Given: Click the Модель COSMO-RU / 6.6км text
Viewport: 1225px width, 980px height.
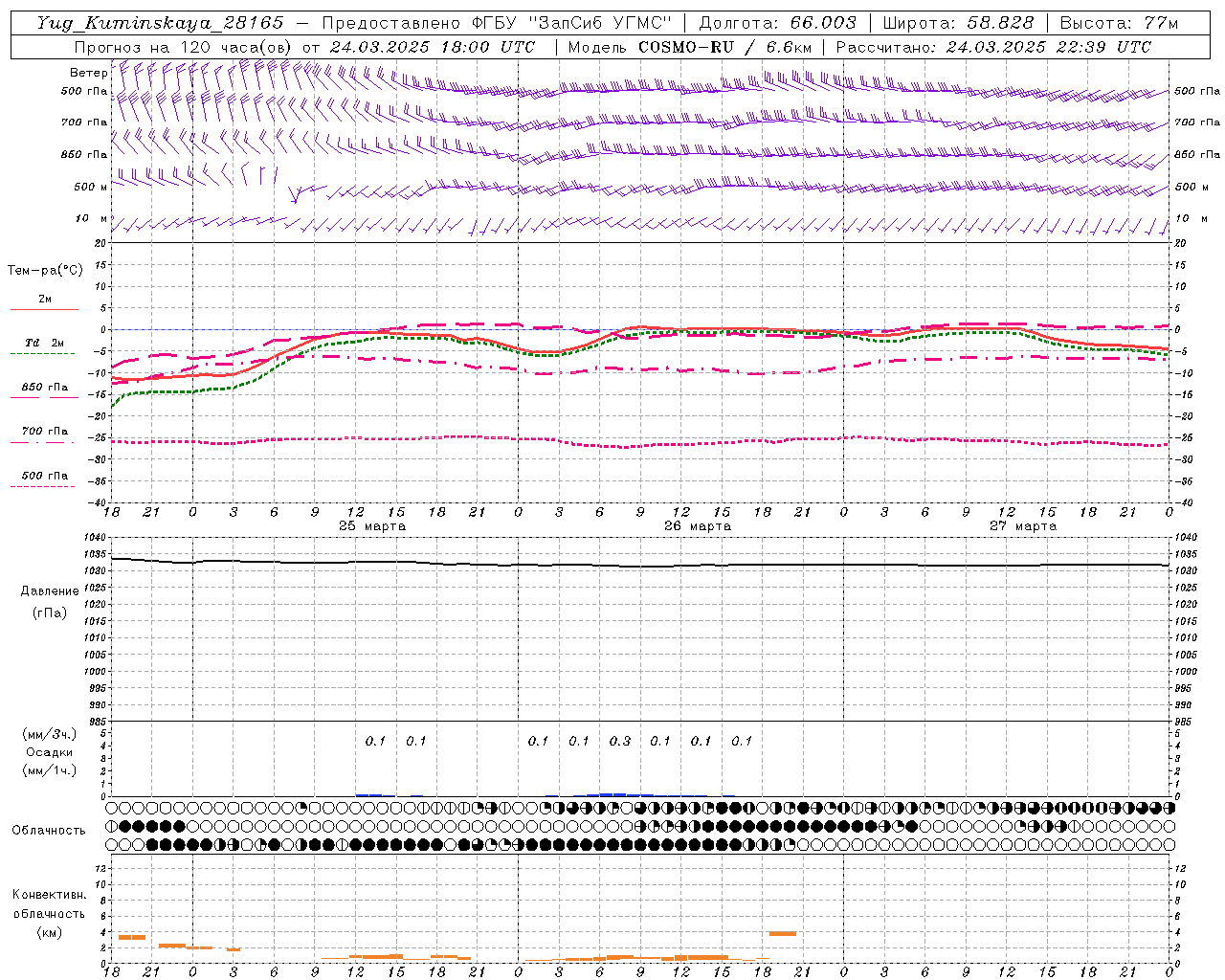Looking at the screenshot, I should click(689, 47).
